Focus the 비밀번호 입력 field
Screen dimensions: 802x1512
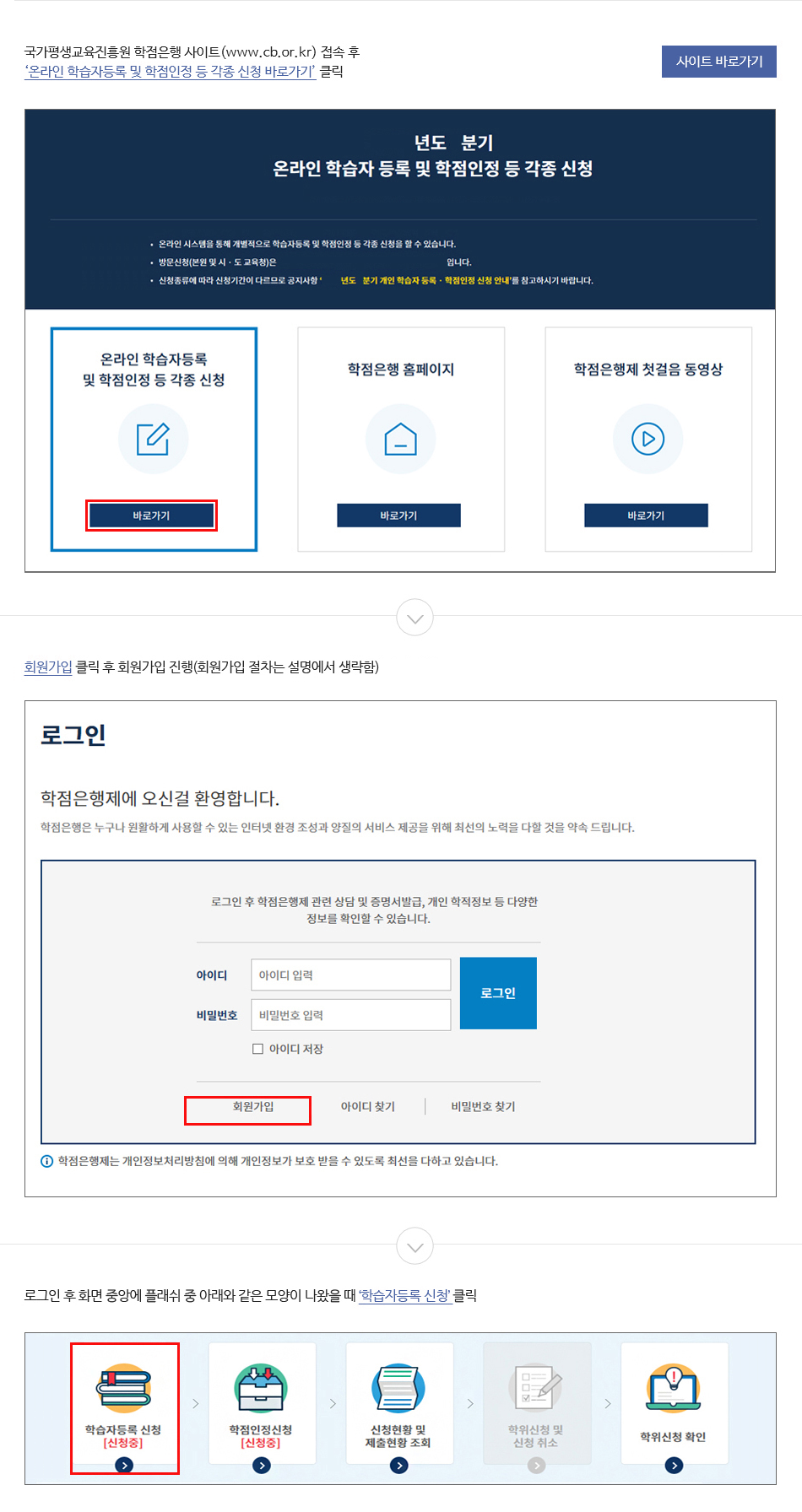351,1015
